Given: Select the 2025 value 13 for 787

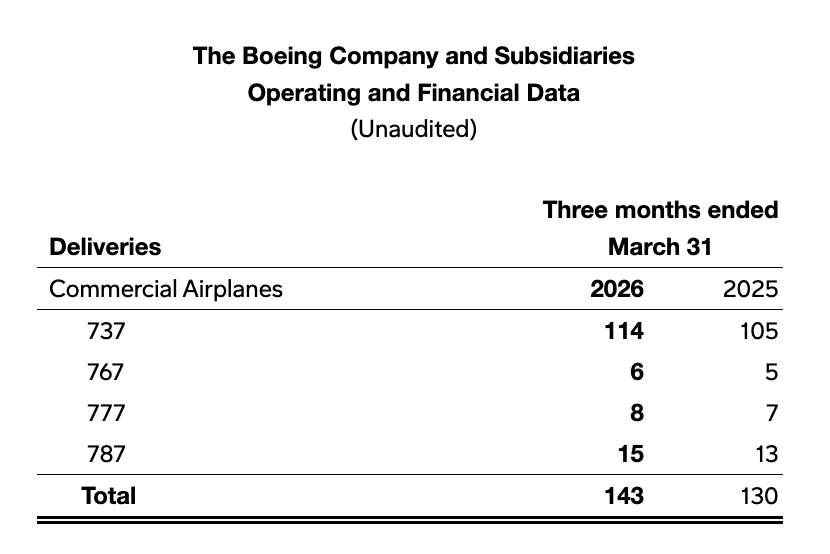Looking at the screenshot, I should click(x=764, y=454).
